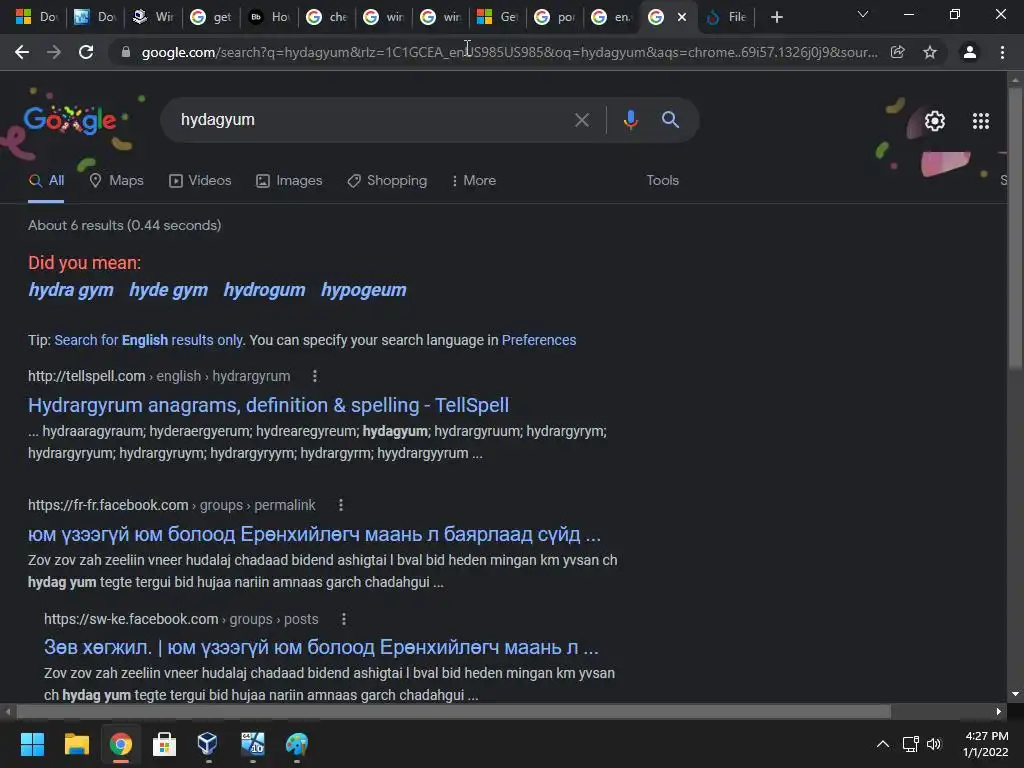This screenshot has width=1024, height=768.
Task: Open the Control Panel taskbar icon
Action: click(253, 744)
